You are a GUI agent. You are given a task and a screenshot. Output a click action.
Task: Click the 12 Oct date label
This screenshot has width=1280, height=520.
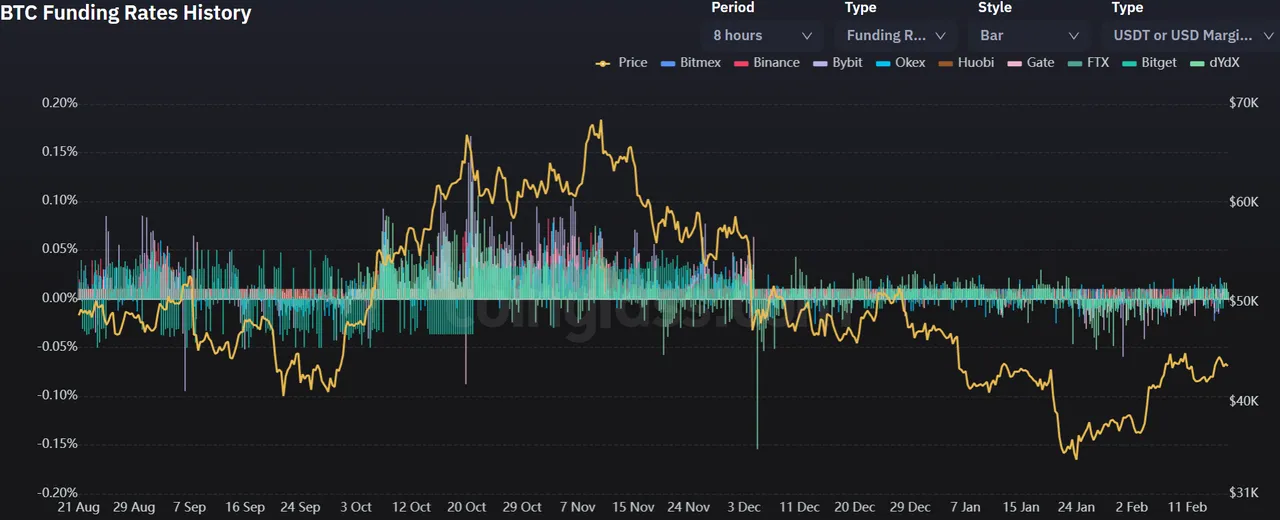click(411, 508)
